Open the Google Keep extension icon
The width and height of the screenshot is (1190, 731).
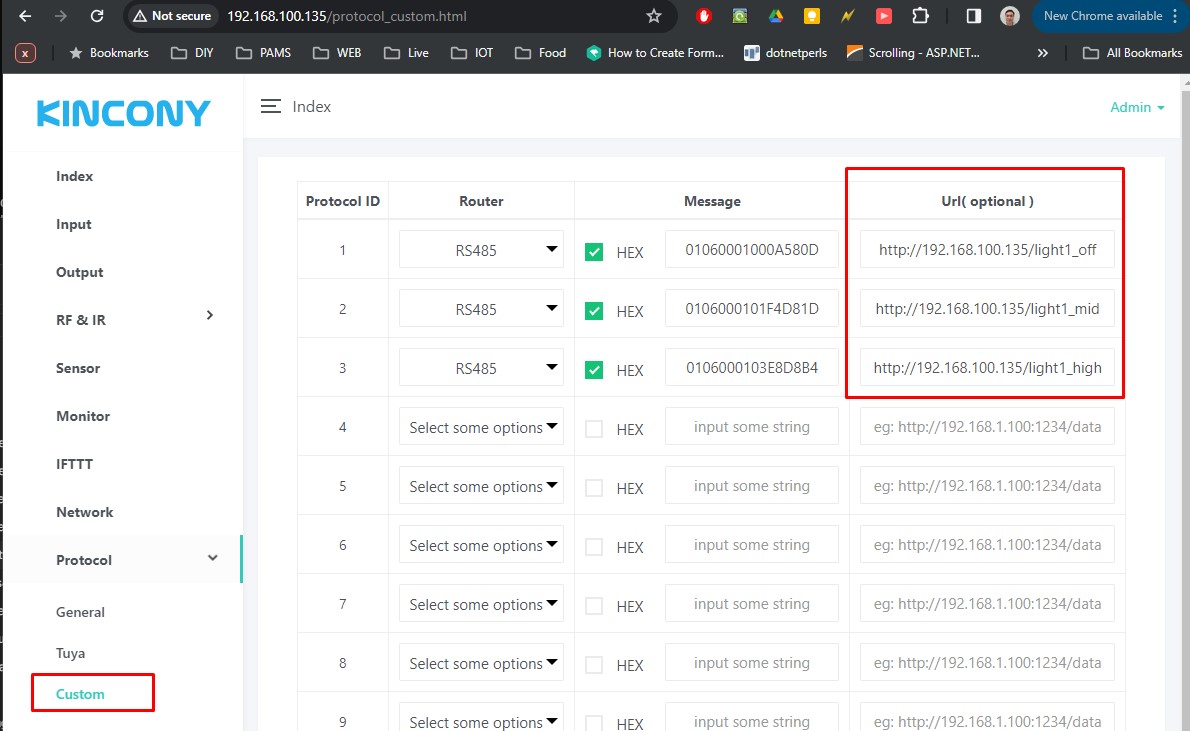pos(812,16)
